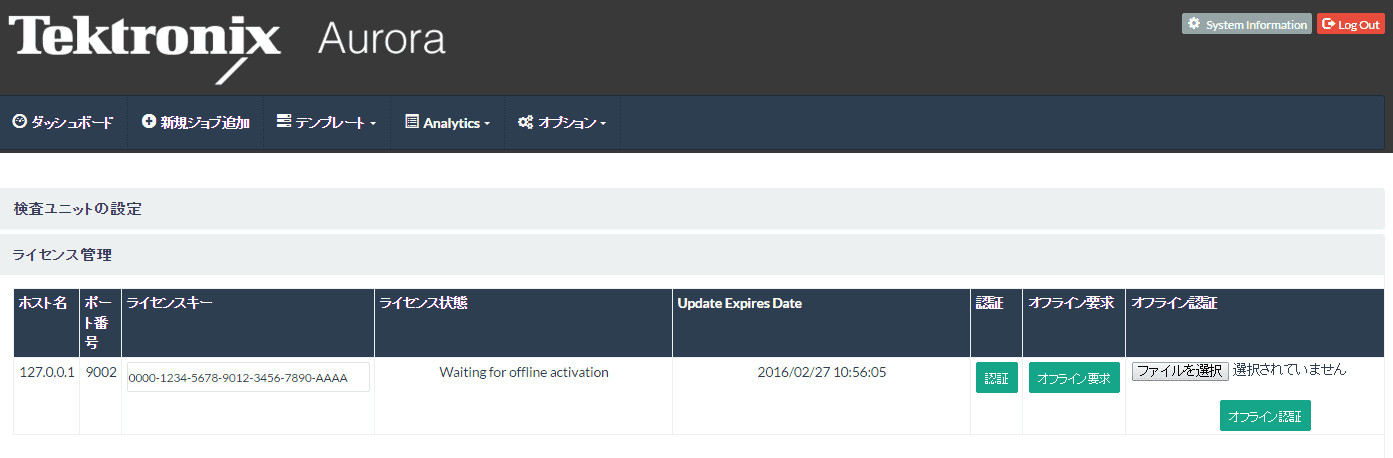Collapse the ライセンス管理 section
The width and height of the screenshot is (1393, 458).
(692, 255)
